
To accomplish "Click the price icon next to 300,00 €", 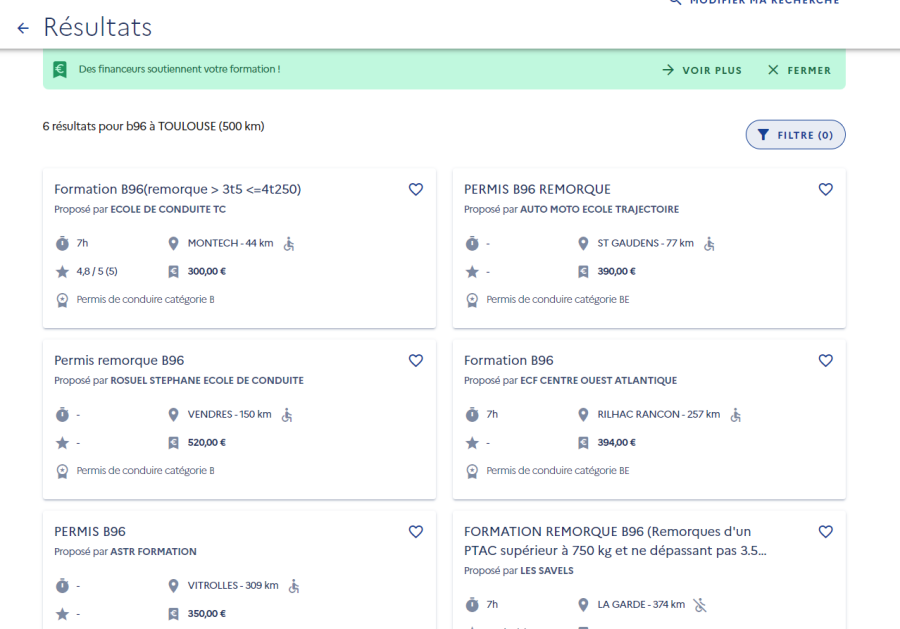I will 173,271.
